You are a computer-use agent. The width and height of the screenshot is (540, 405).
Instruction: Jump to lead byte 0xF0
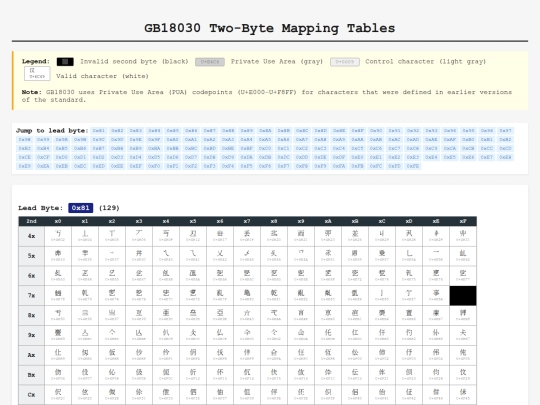[x=154, y=166]
